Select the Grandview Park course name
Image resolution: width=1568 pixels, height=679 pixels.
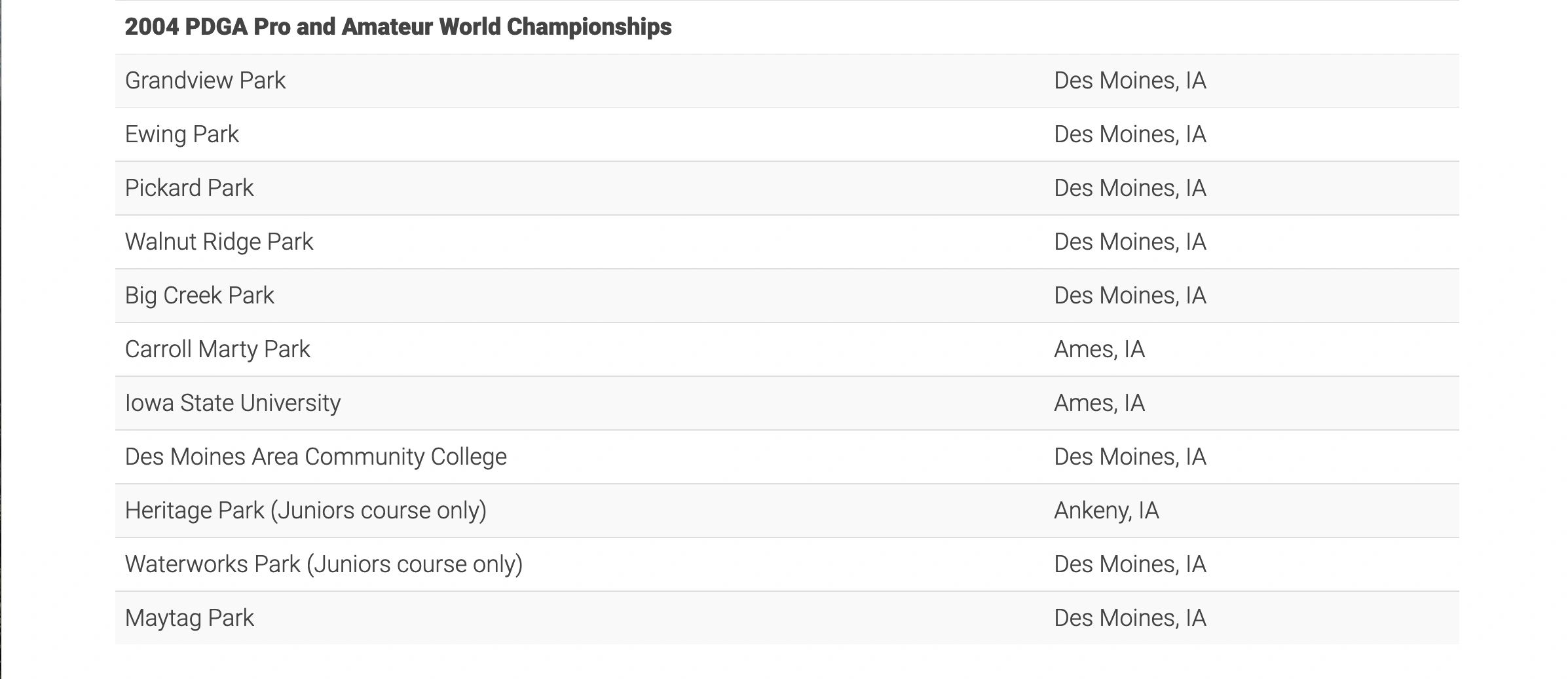pyautogui.click(x=205, y=81)
